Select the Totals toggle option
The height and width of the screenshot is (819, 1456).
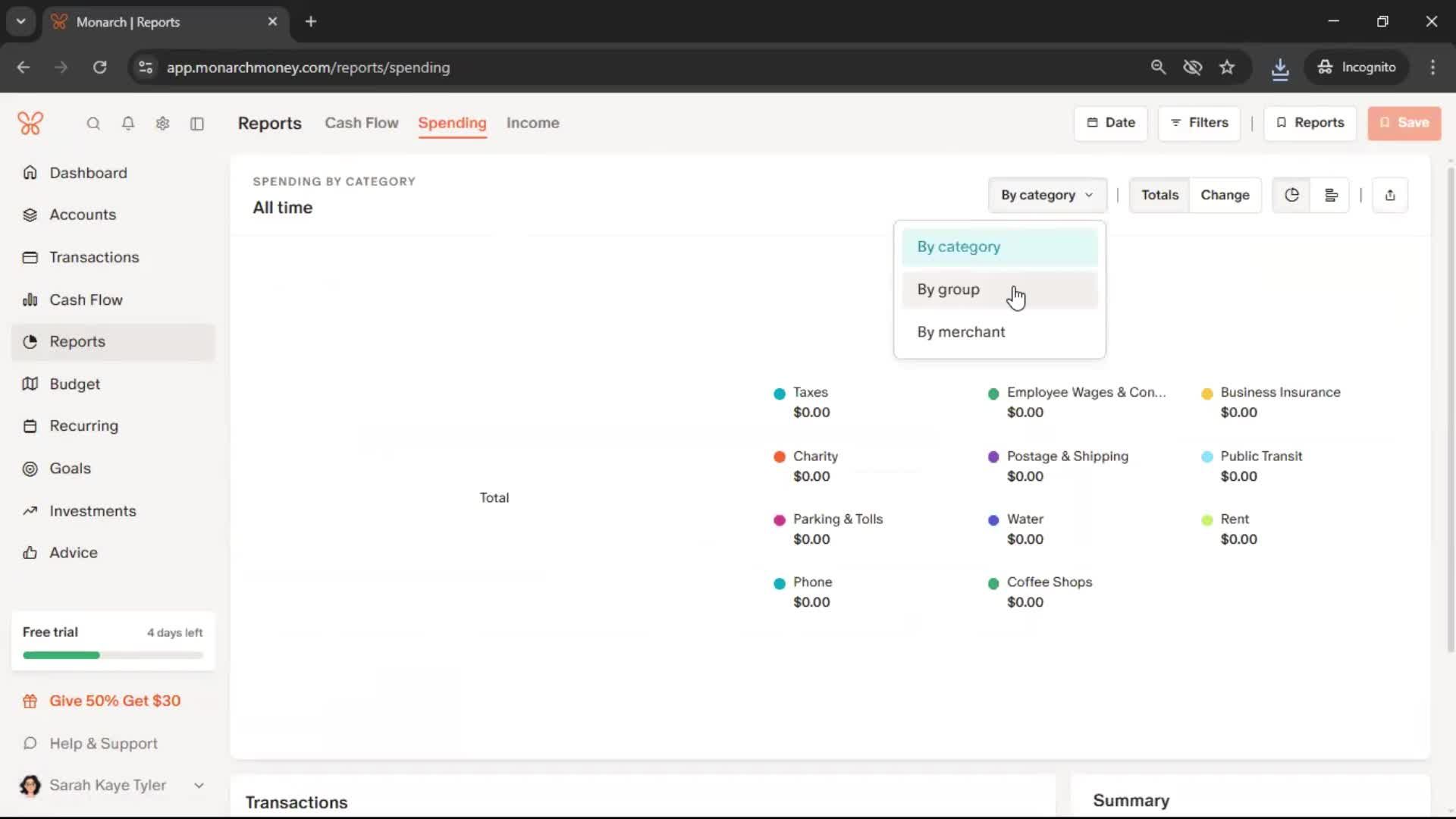tap(1159, 195)
